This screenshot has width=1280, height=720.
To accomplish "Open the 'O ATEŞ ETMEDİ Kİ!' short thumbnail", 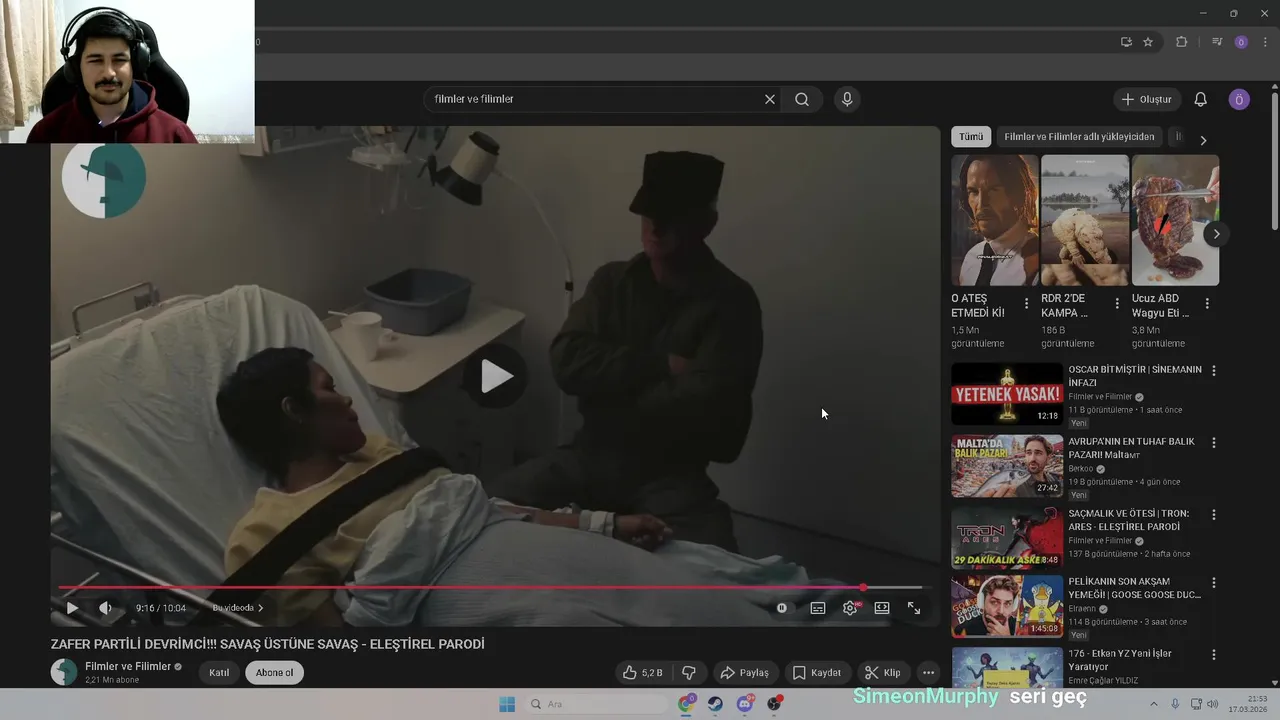I will pos(995,220).
